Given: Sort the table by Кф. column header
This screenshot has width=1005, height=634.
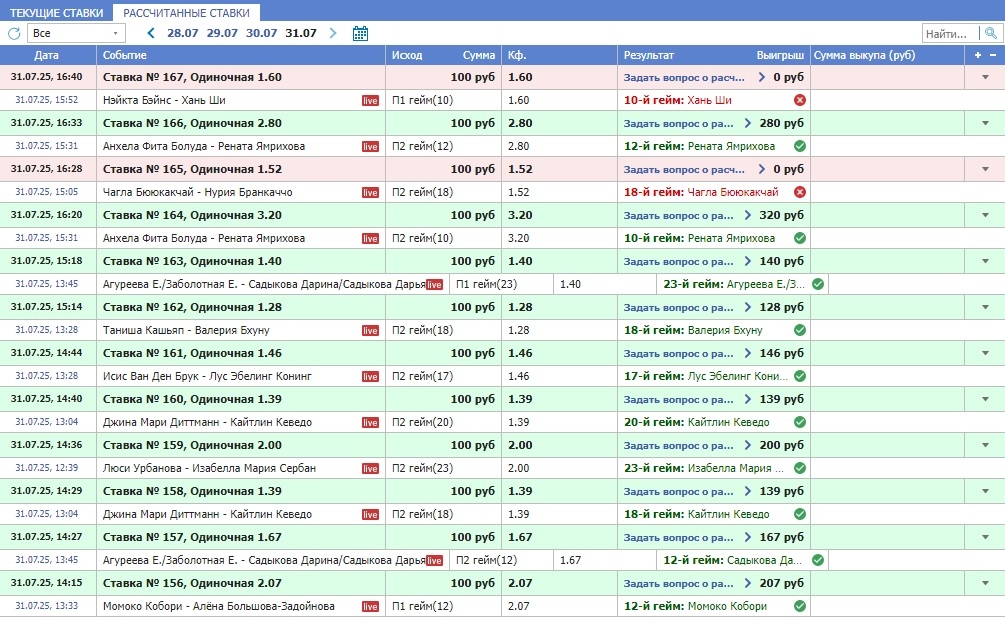Looking at the screenshot, I should click(517, 55).
